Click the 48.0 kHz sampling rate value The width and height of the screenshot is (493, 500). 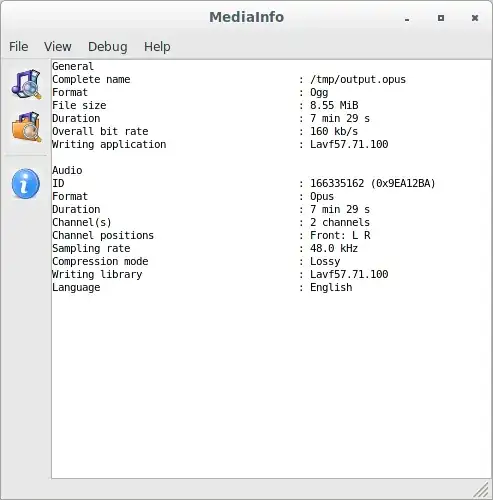coord(334,248)
